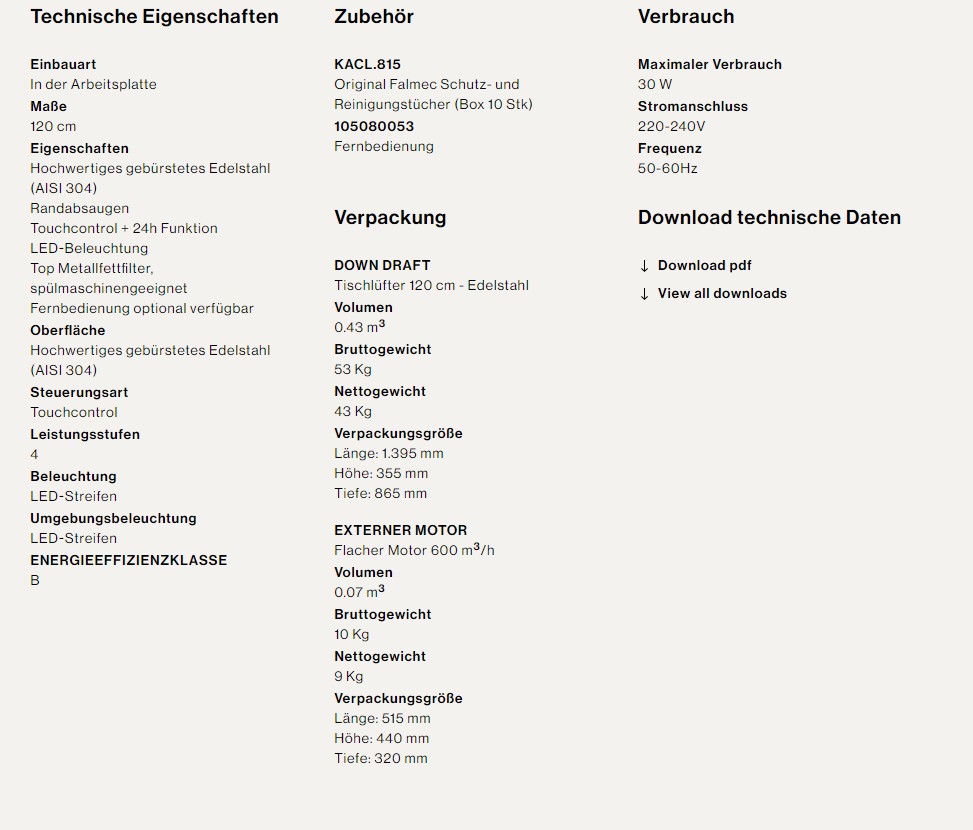Click the arrow icon beside Download pdf
This screenshot has width=973, height=830.
pos(644,266)
